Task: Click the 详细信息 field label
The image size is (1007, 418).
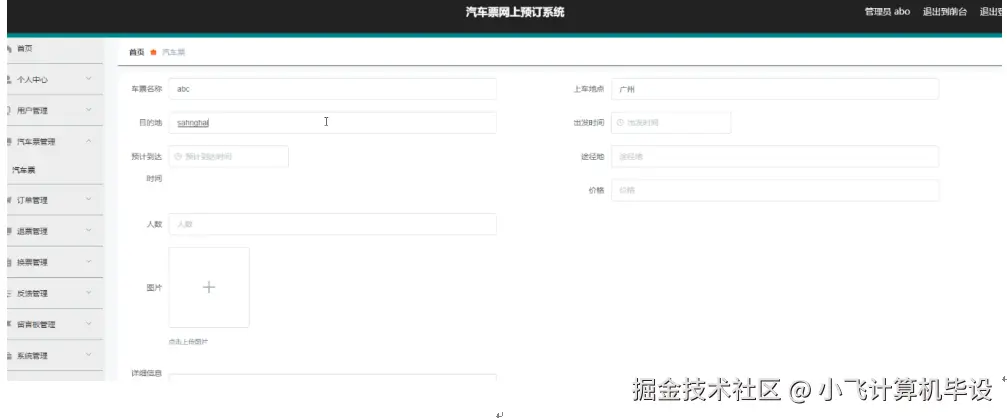Action: [146, 373]
